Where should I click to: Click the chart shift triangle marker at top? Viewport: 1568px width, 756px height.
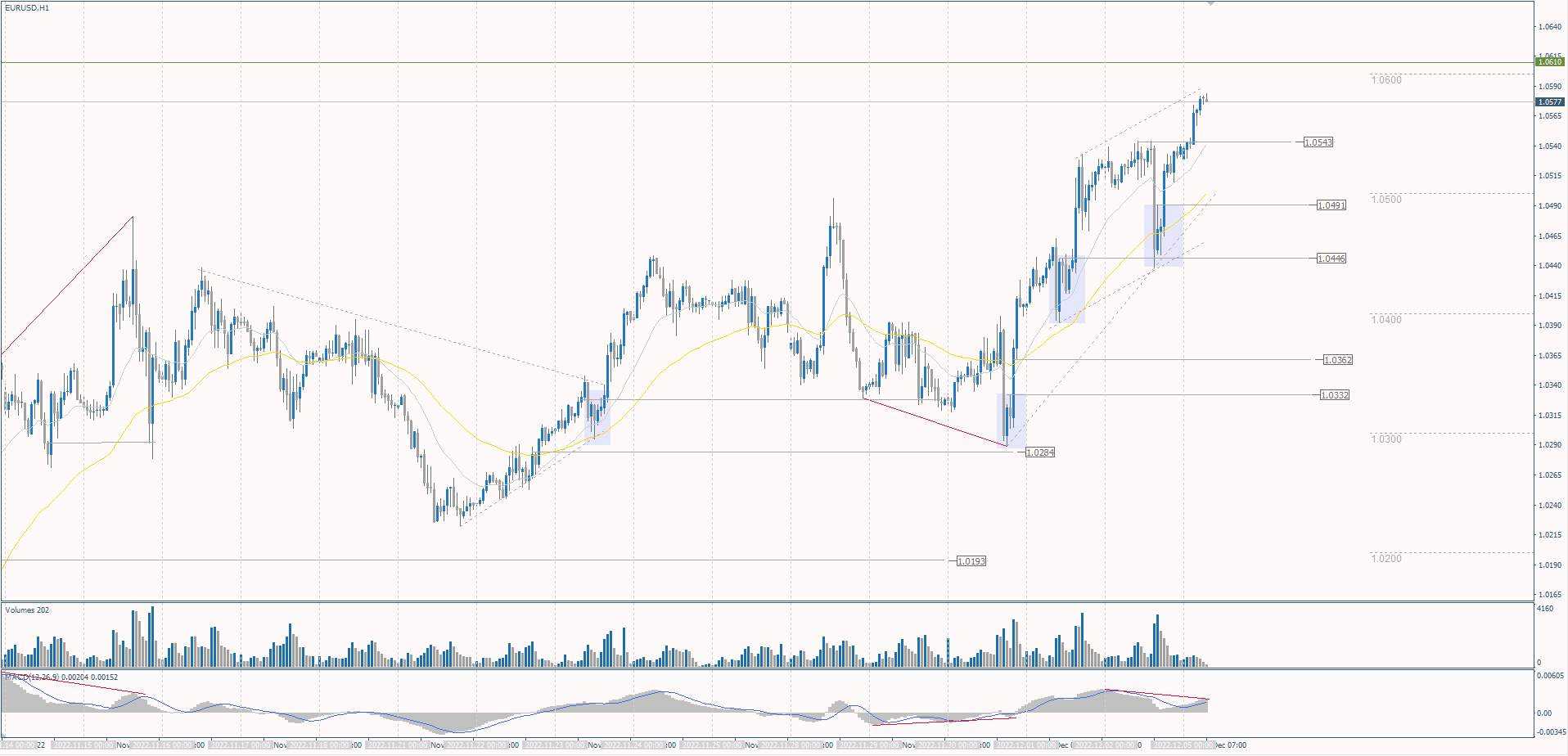[1210, 4]
